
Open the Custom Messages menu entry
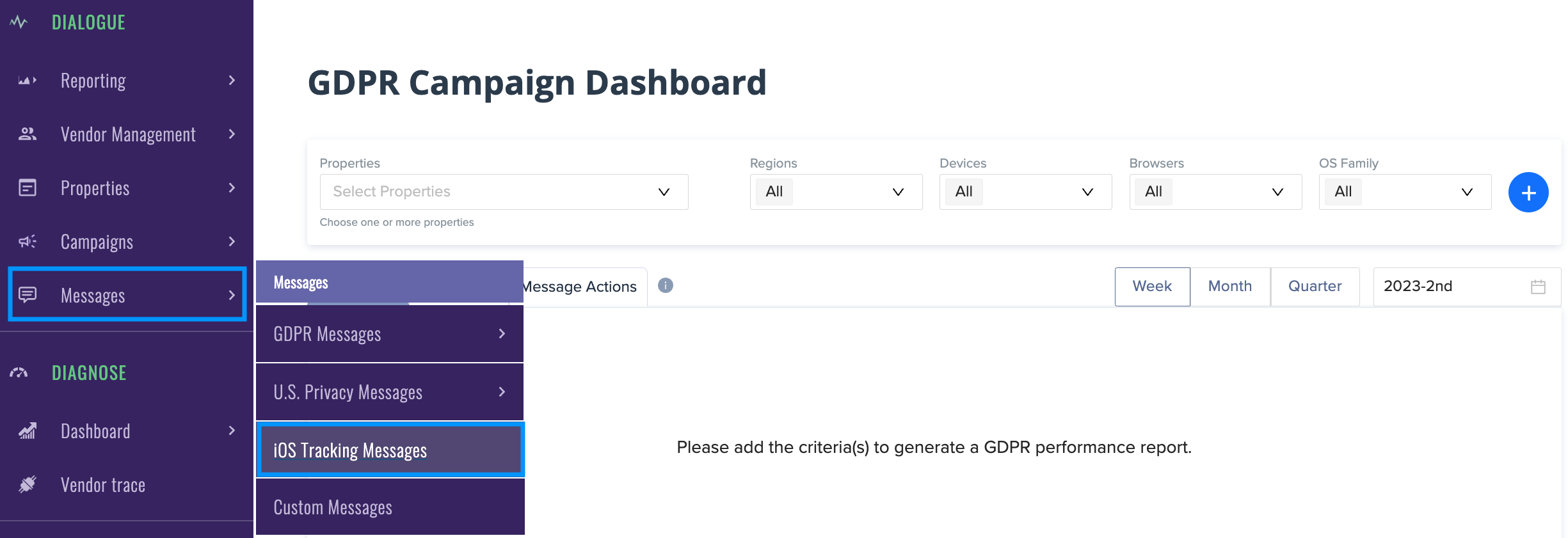click(390, 507)
